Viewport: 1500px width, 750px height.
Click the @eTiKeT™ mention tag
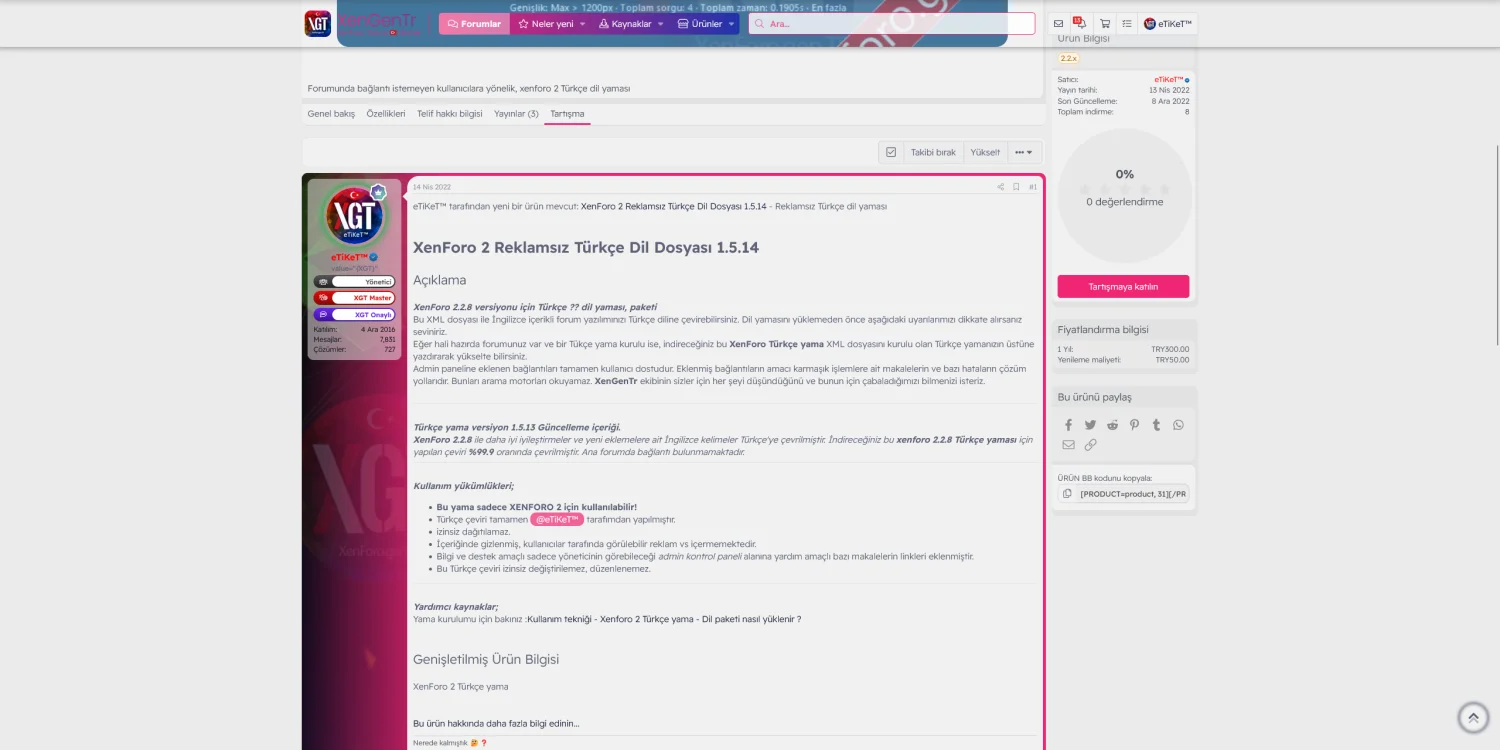click(x=557, y=520)
